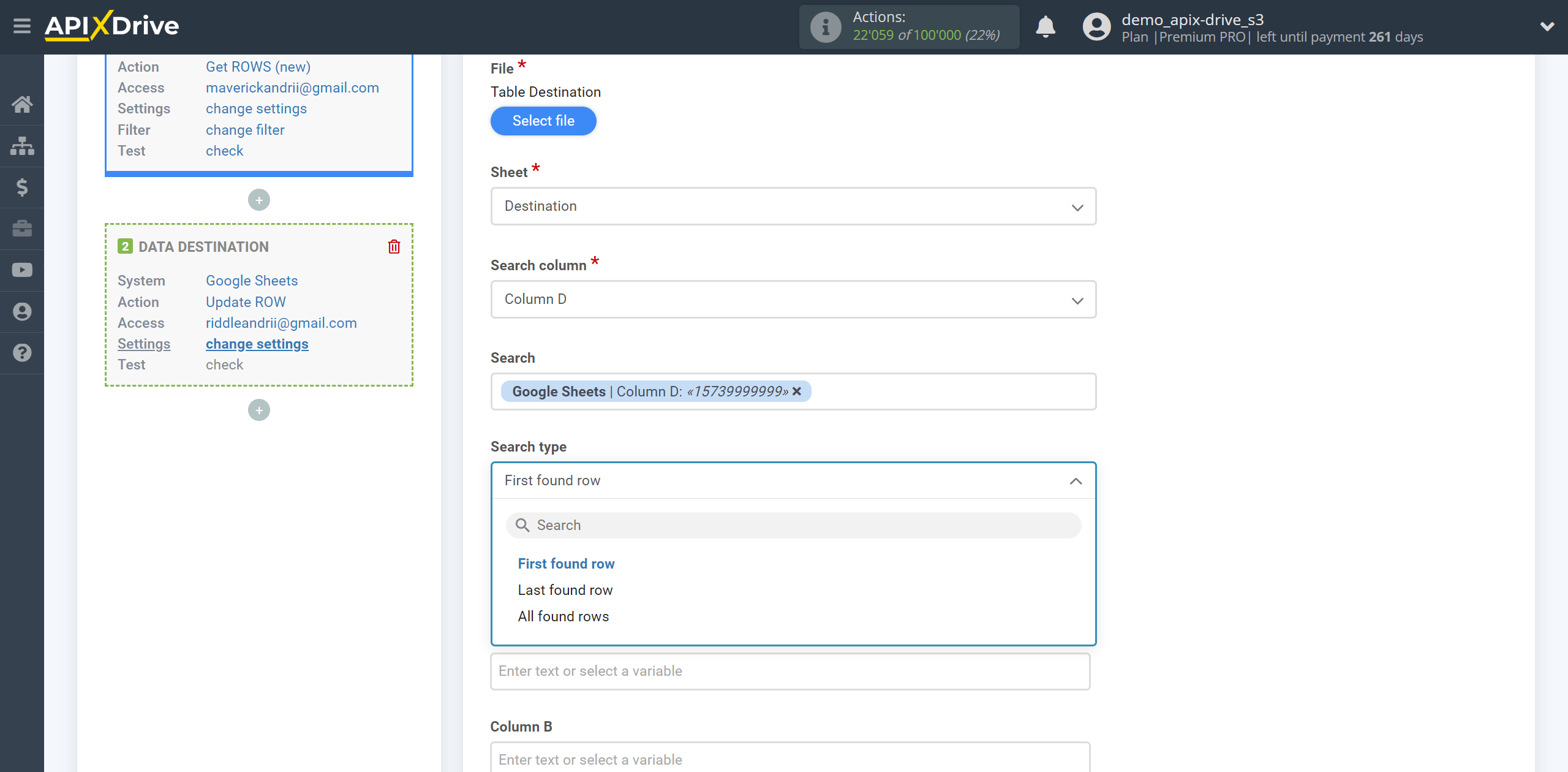Open the hamburger menu
This screenshot has height=772, width=1568.
click(x=22, y=26)
